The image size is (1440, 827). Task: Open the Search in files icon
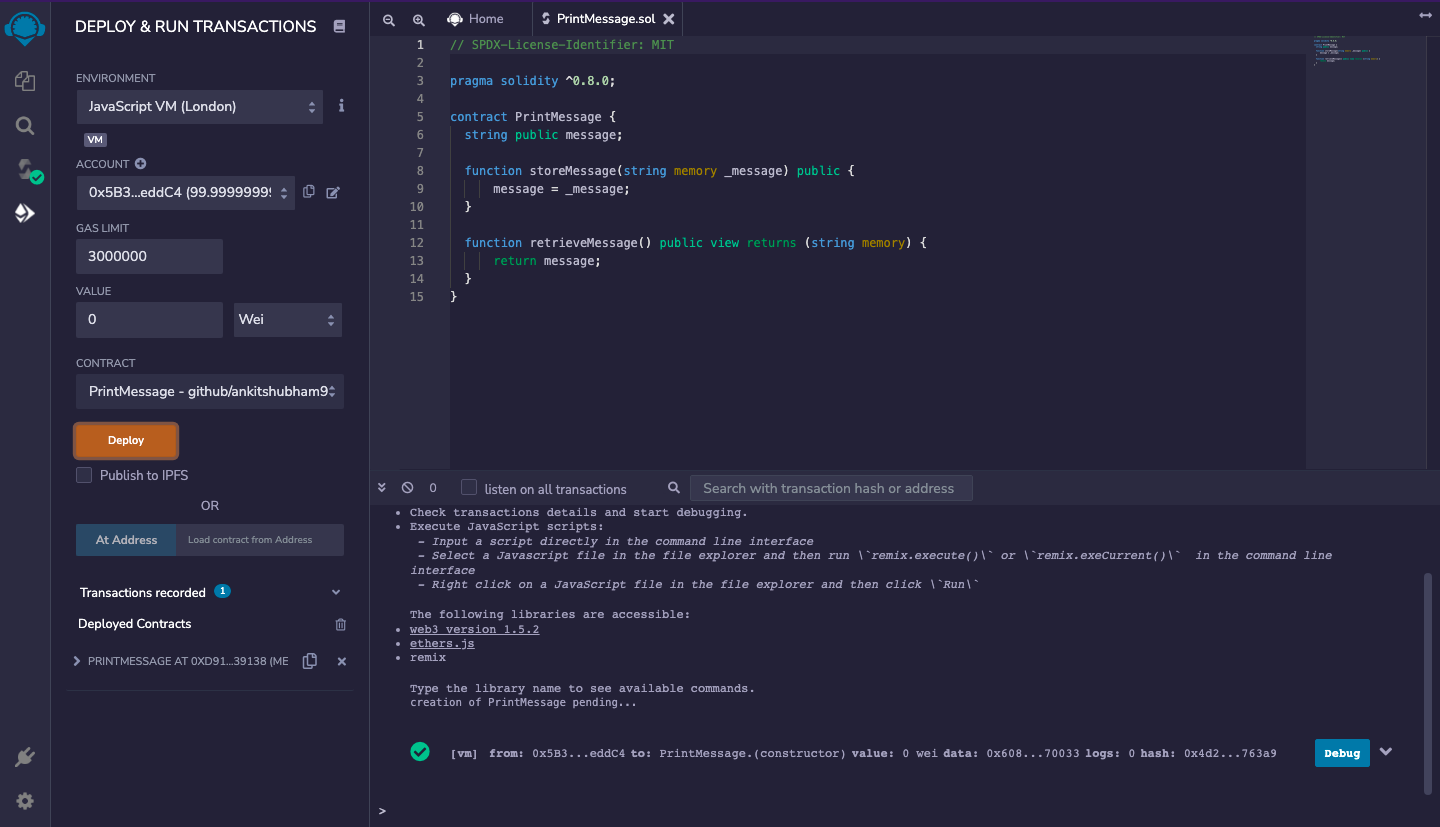point(25,125)
